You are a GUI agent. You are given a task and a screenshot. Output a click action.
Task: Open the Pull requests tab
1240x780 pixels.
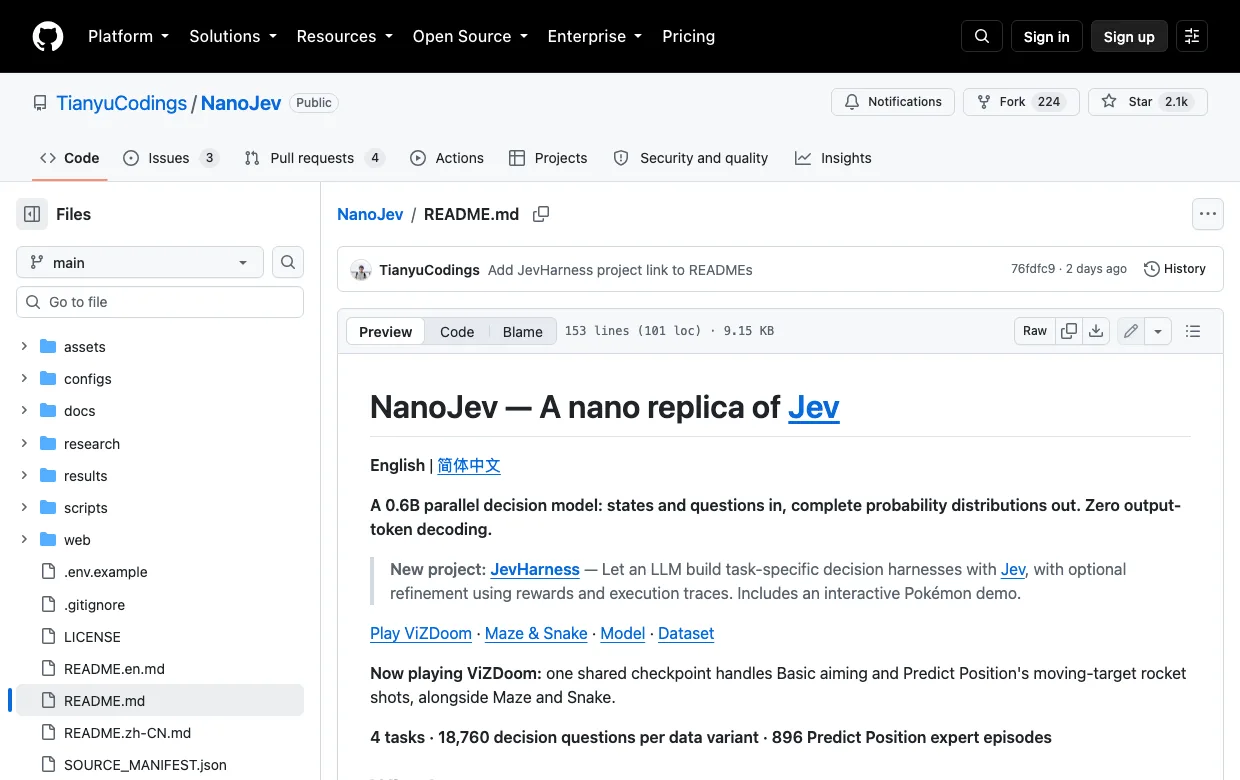point(314,158)
